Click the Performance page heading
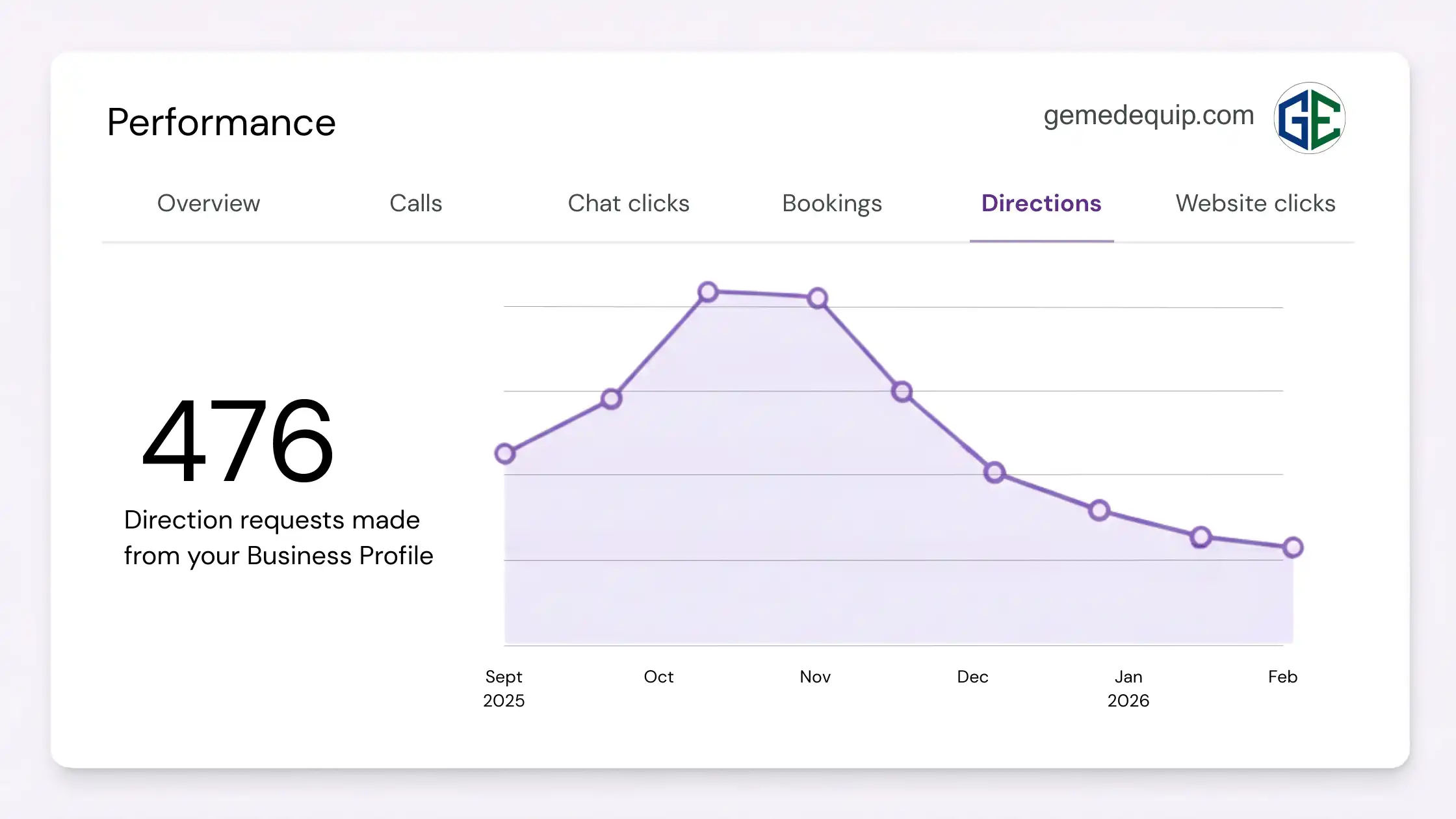The height and width of the screenshot is (819, 1456). (221, 122)
